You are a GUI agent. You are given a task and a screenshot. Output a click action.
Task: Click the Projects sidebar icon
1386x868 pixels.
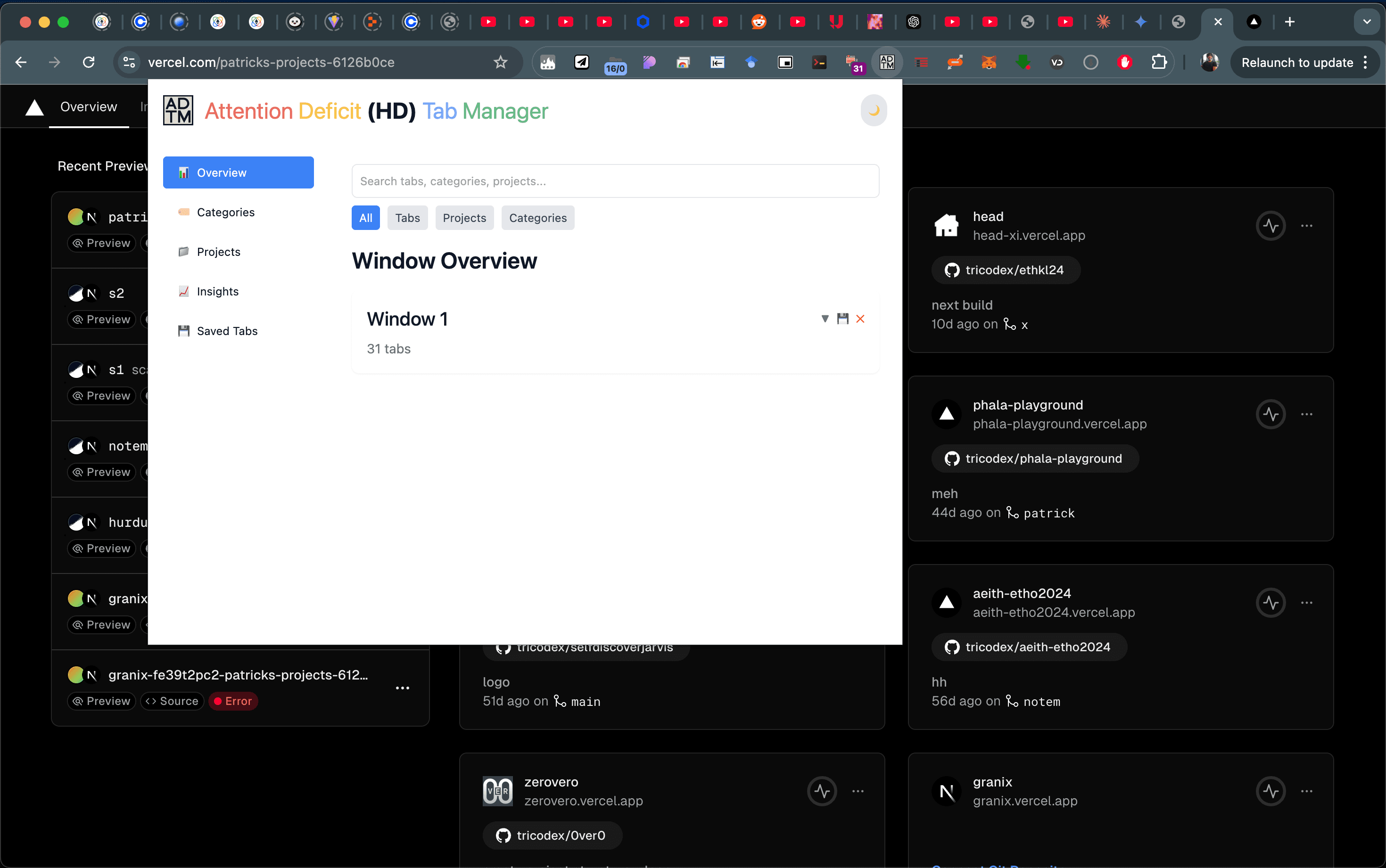pos(182,251)
